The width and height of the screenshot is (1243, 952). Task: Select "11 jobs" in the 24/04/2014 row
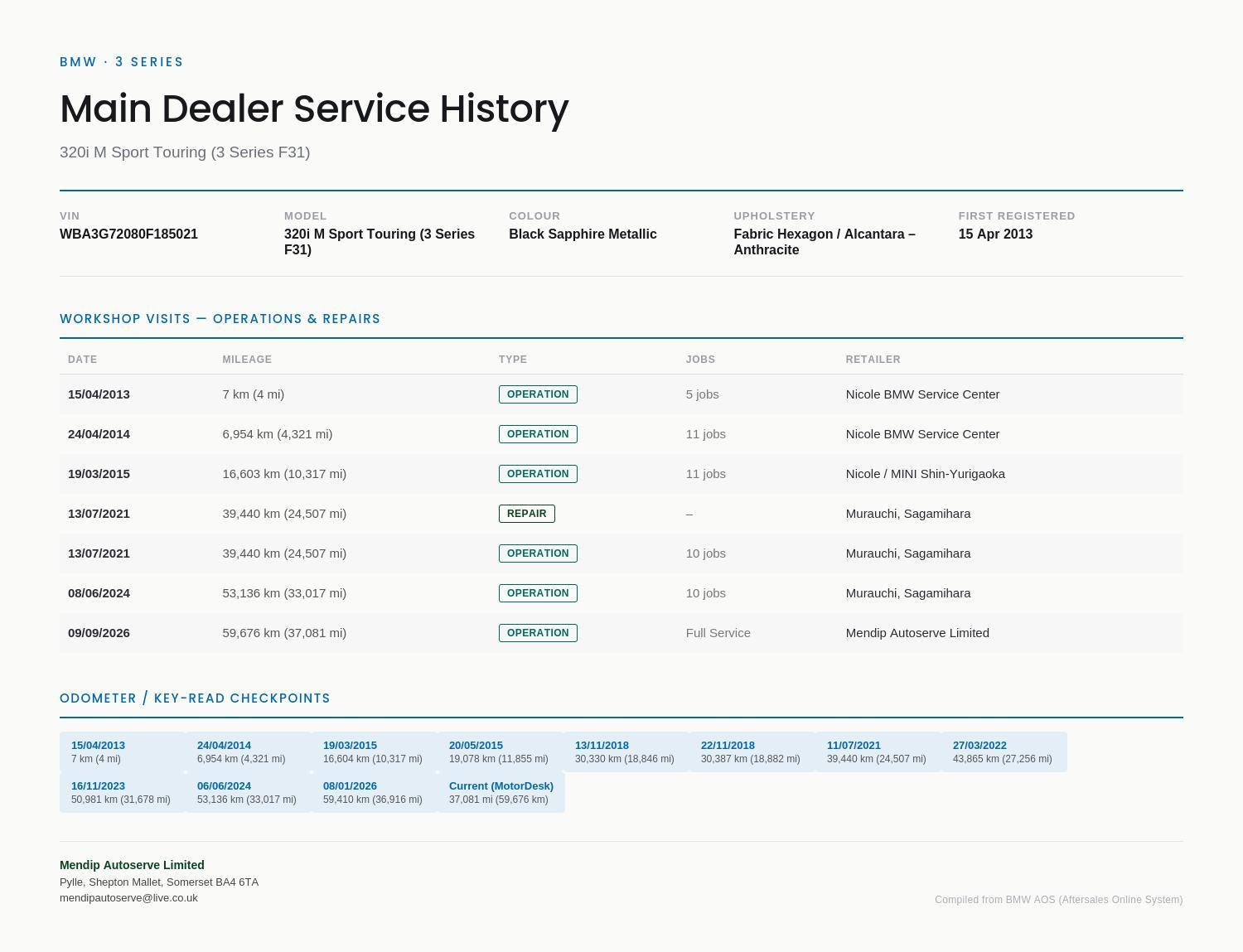705,434
